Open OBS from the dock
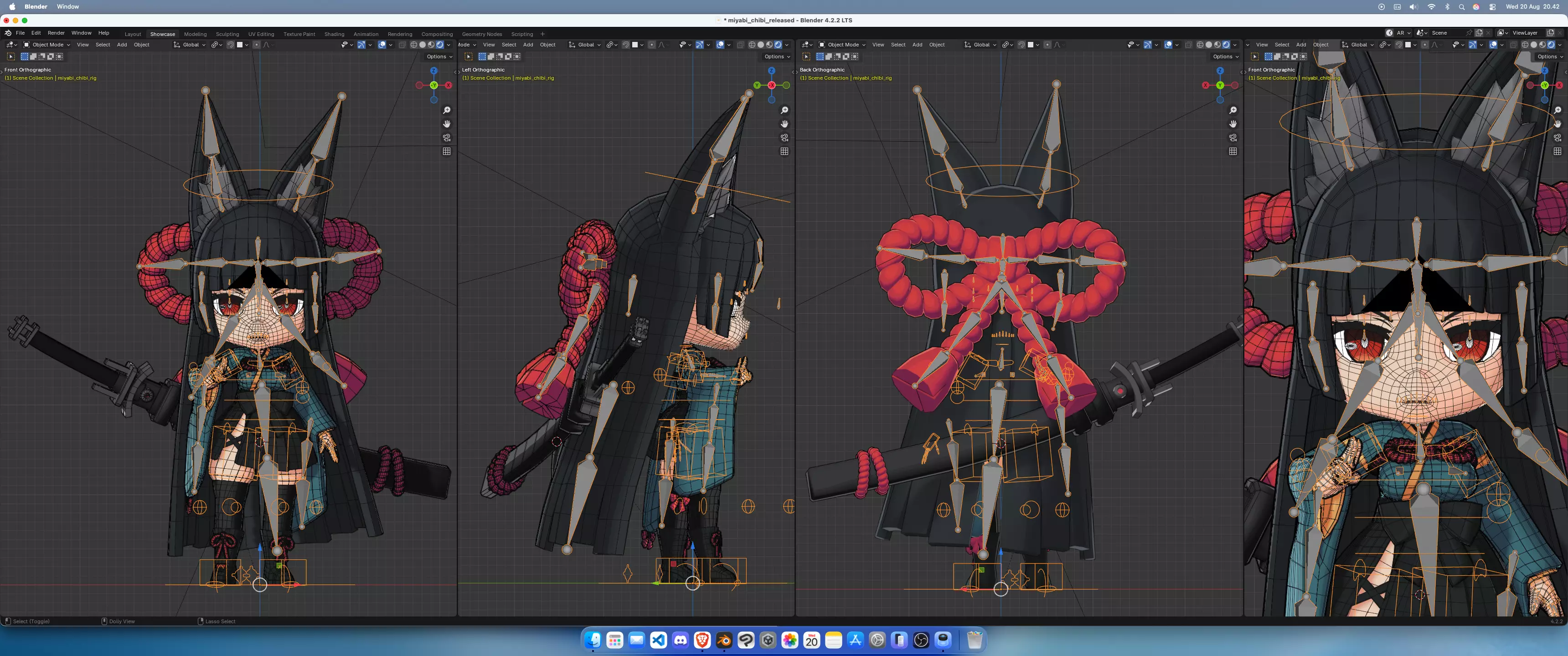 click(x=921, y=640)
